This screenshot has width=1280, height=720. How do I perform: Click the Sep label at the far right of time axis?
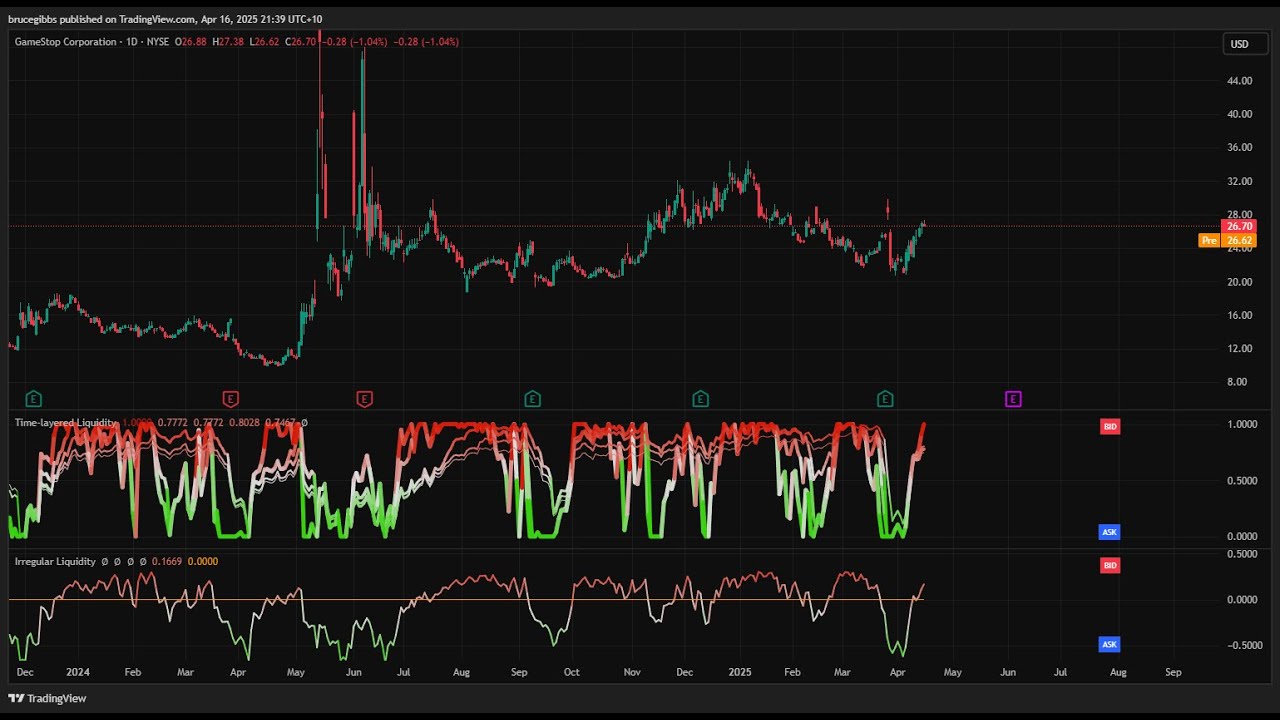point(1173,673)
